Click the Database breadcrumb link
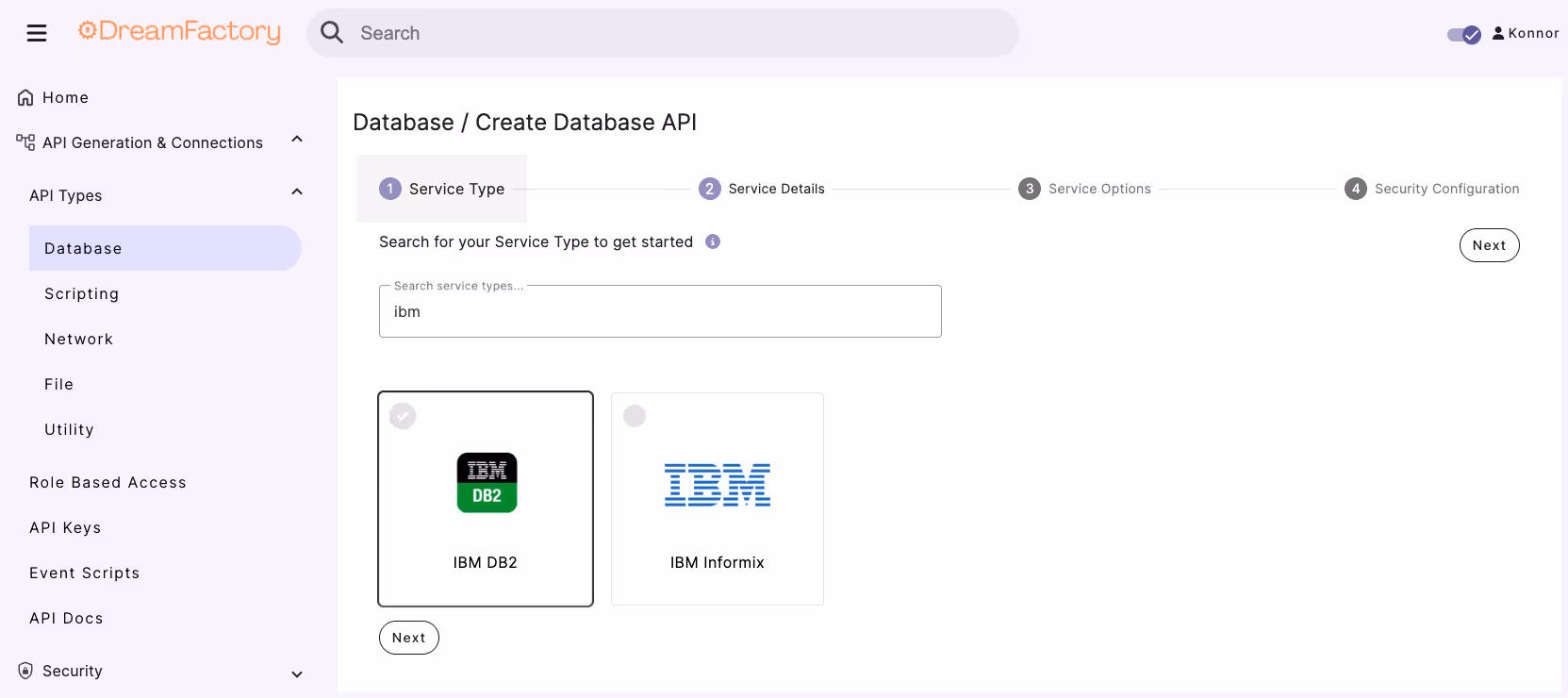Viewport: 1568px width, 698px height. [404, 123]
